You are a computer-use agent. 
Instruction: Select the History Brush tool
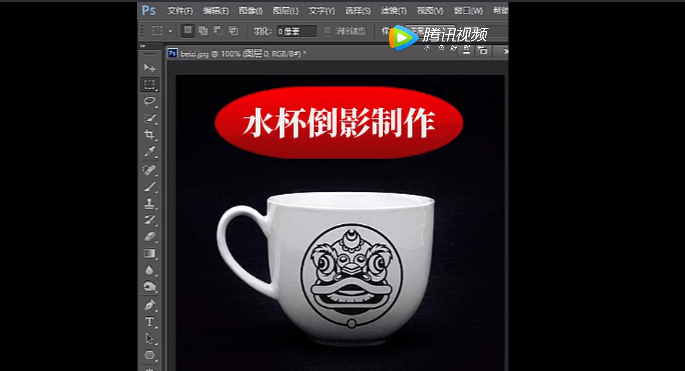pos(149,220)
